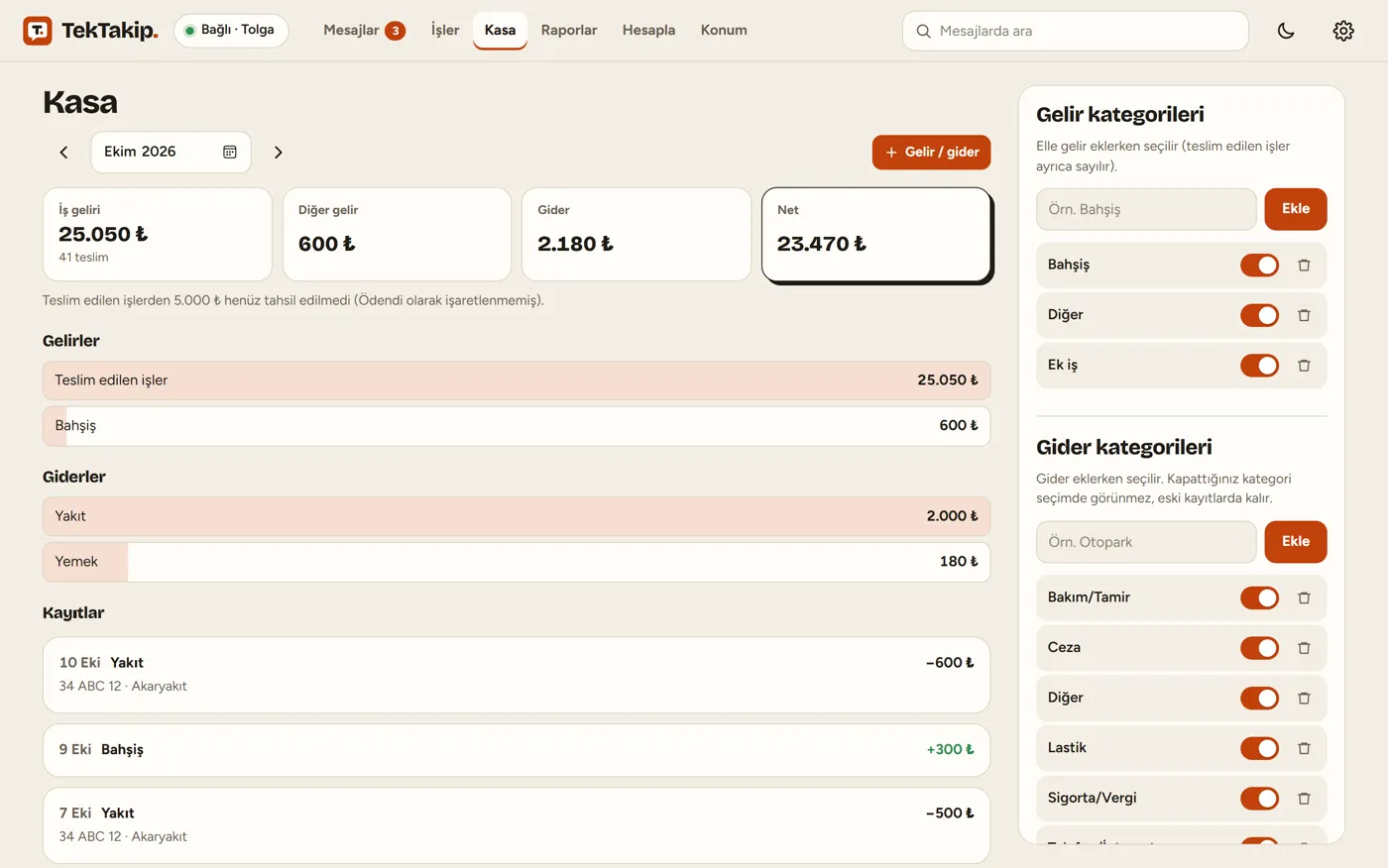Disable the Ceza expense category toggle
Screen dimensions: 1388x868
click(x=1259, y=648)
